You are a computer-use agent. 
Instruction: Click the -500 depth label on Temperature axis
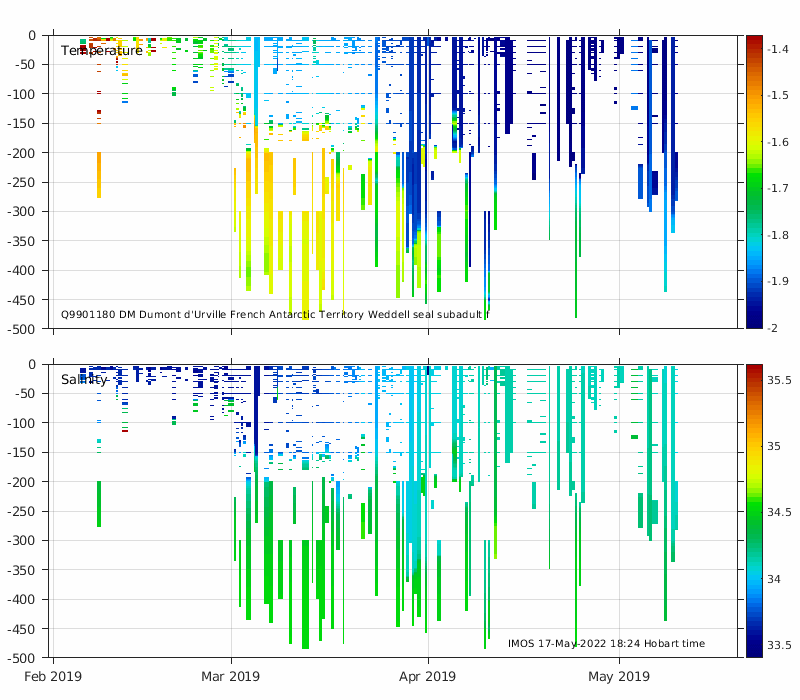pos(22,329)
